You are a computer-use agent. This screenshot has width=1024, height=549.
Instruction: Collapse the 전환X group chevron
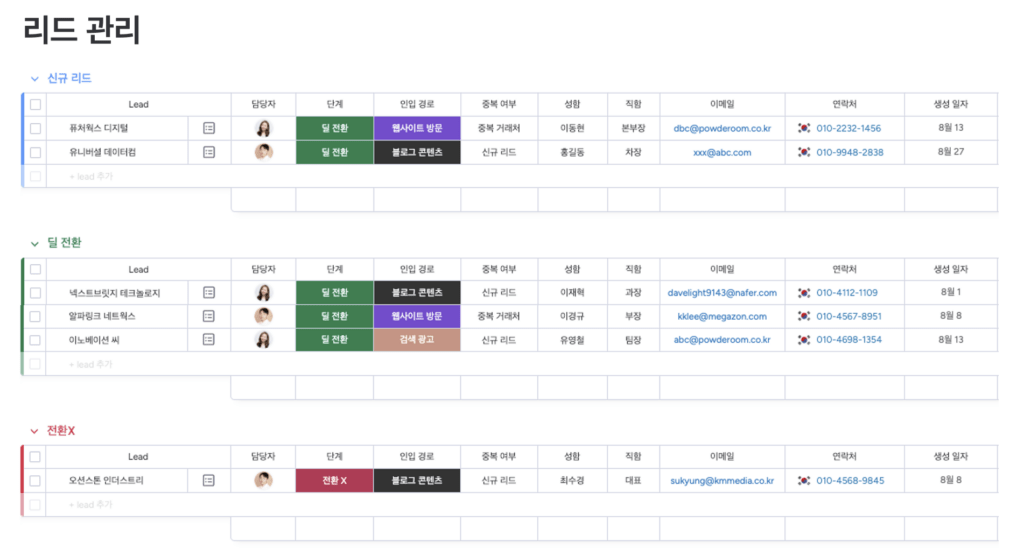[35, 431]
